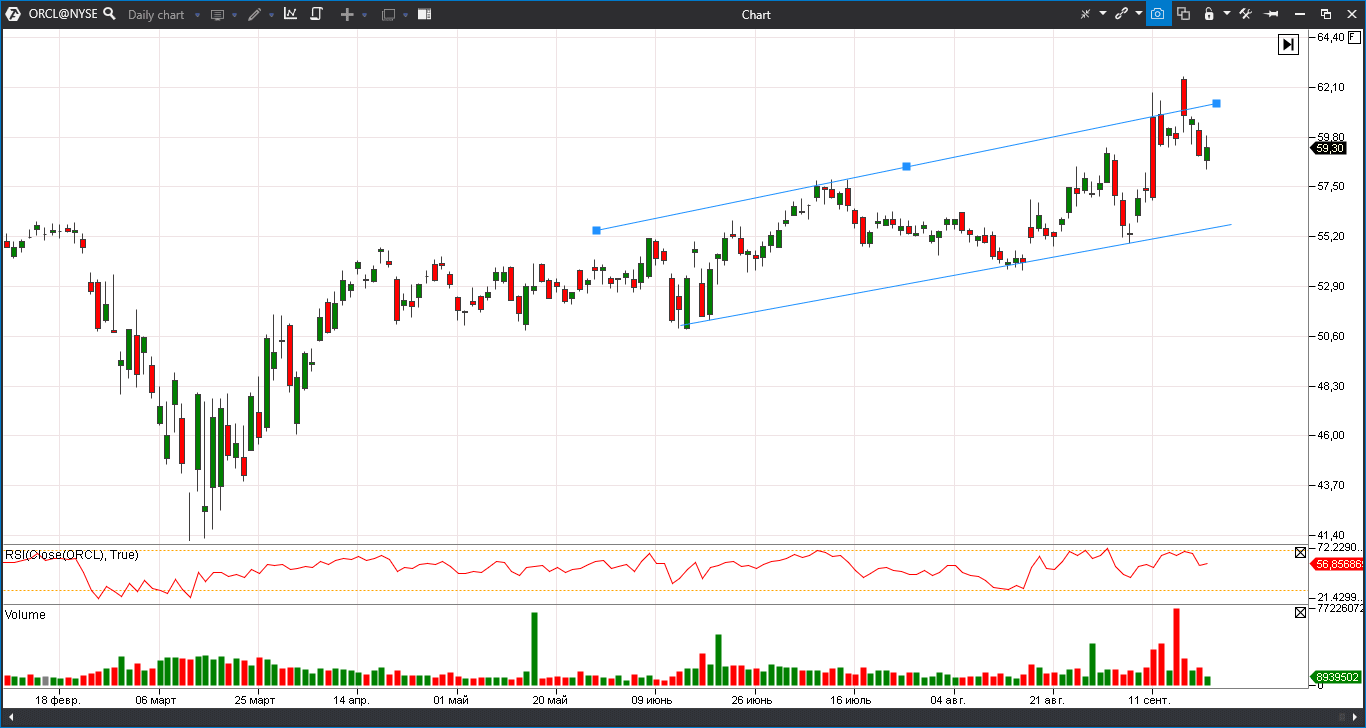Open the dropdown beside the lock icon
This screenshot has height=728, width=1366.
click(1227, 14)
